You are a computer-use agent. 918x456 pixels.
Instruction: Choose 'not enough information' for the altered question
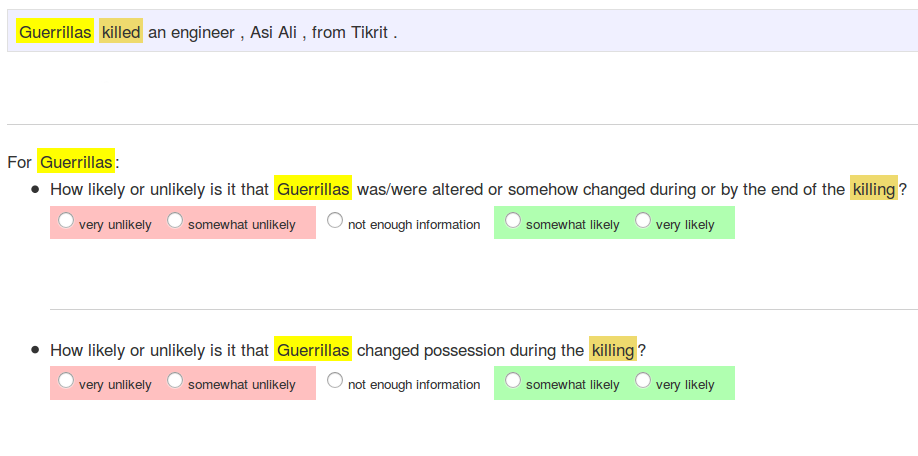tap(335, 221)
